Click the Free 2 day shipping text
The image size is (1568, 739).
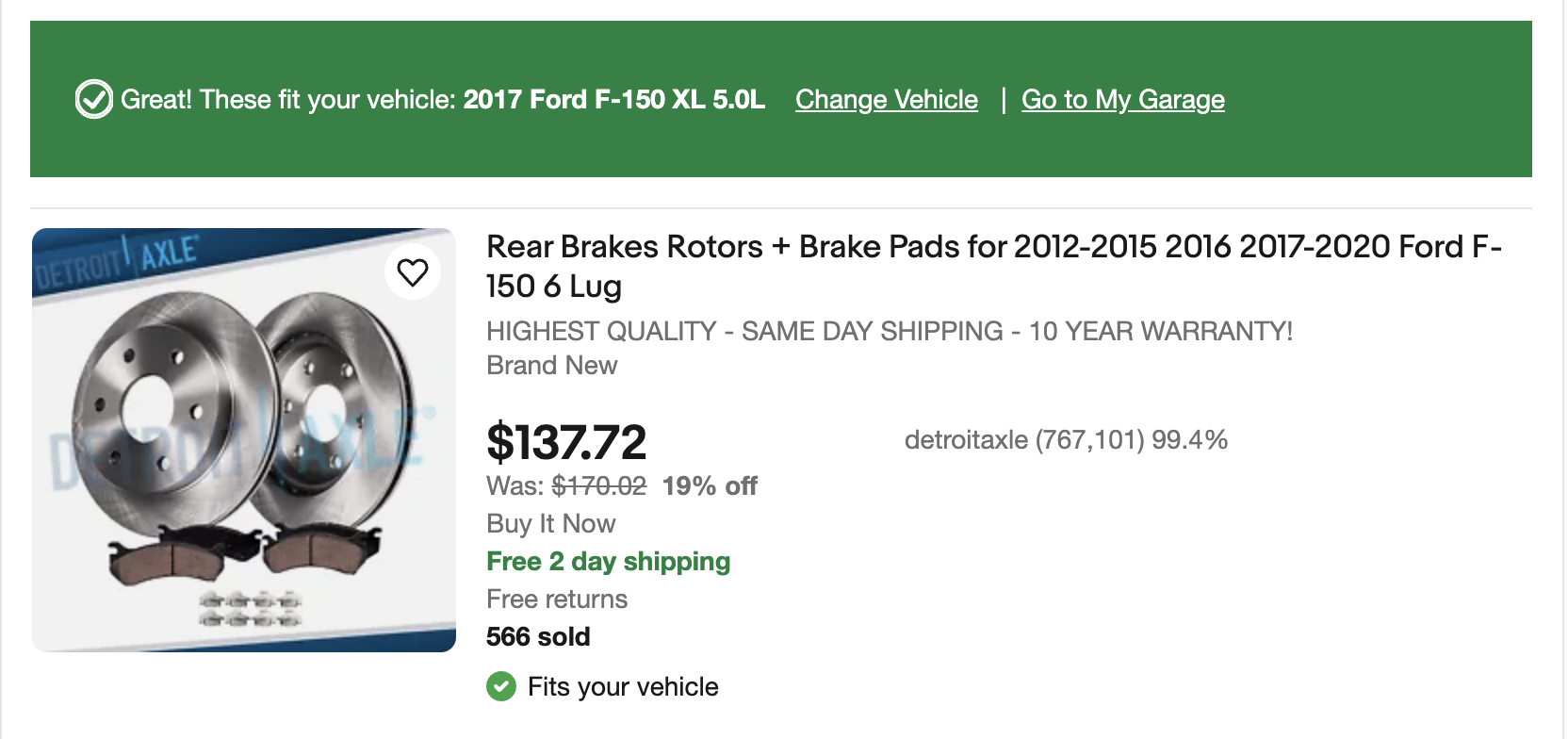tap(608, 562)
